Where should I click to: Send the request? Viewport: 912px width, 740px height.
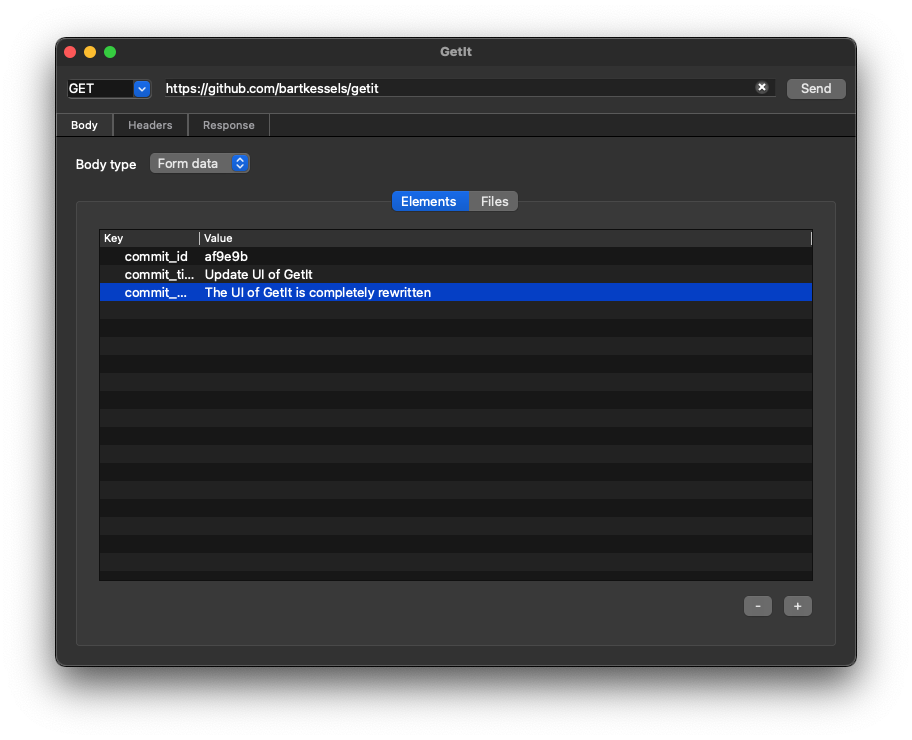pos(815,88)
